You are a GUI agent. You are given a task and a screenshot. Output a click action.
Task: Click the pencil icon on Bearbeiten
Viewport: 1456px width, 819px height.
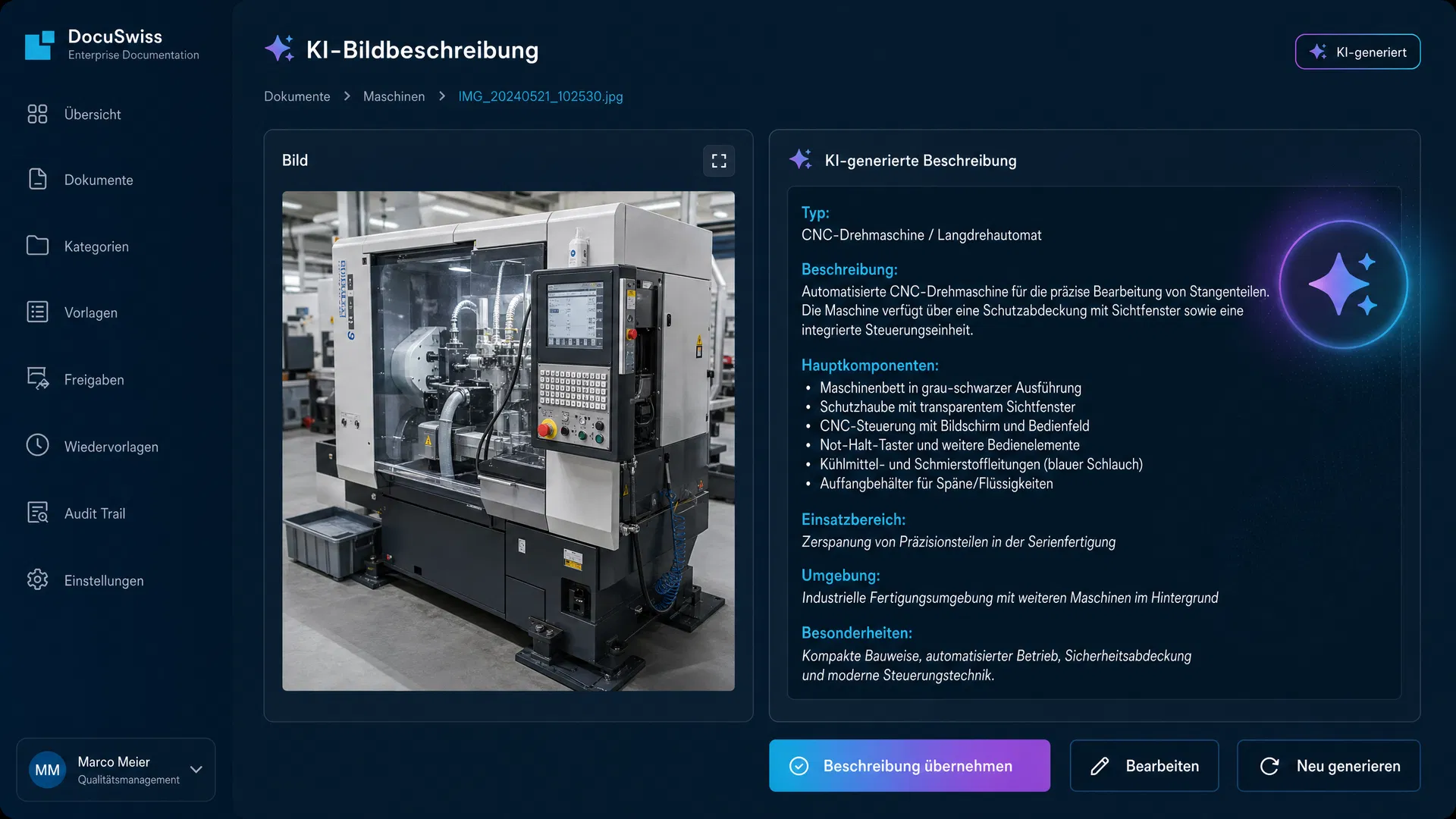click(1100, 766)
